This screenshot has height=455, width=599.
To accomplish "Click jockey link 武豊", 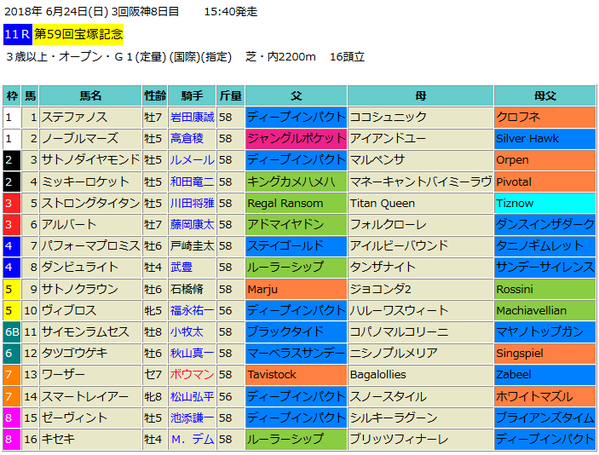I will coord(181,267).
